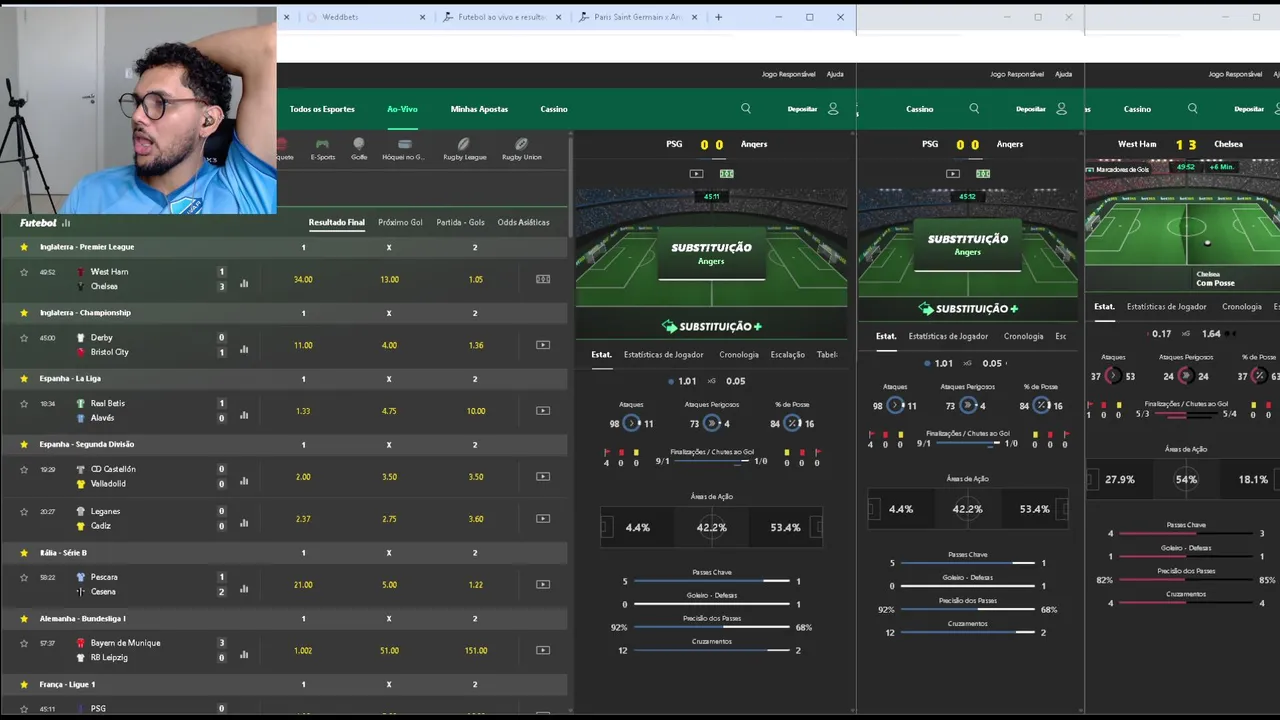Viewport: 1280px width, 720px height.
Task: Open Estatísticas de Jogador tab in first PSG window
Action: tap(664, 354)
